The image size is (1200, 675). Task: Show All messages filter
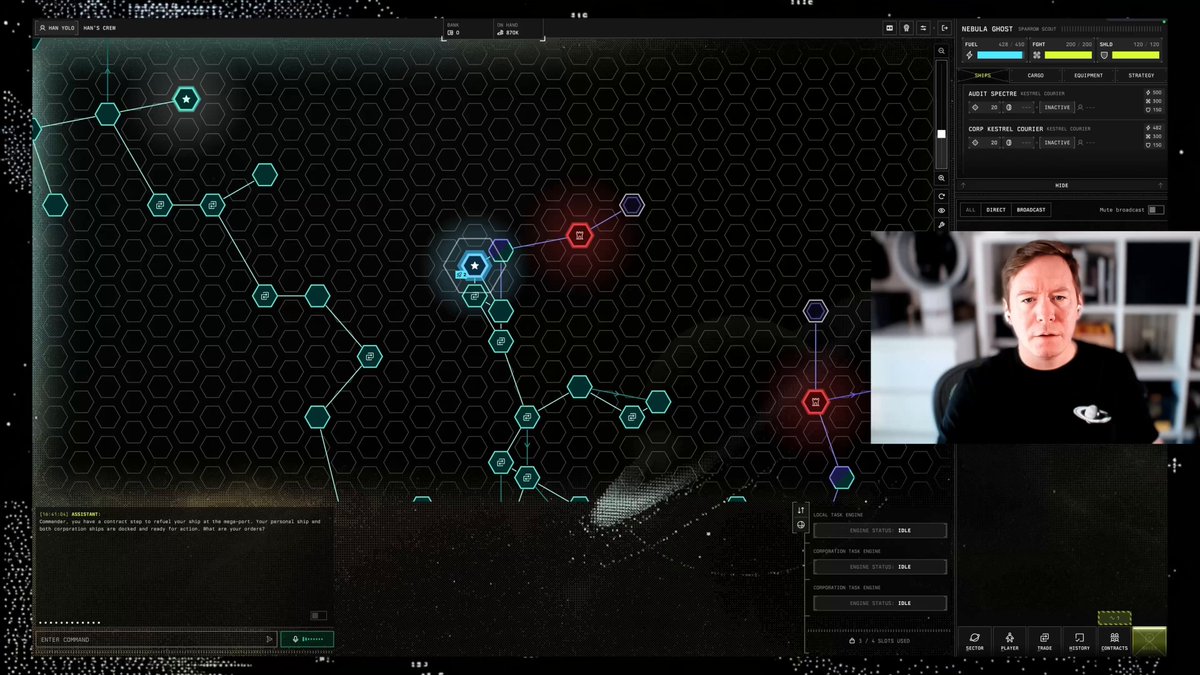coord(970,210)
